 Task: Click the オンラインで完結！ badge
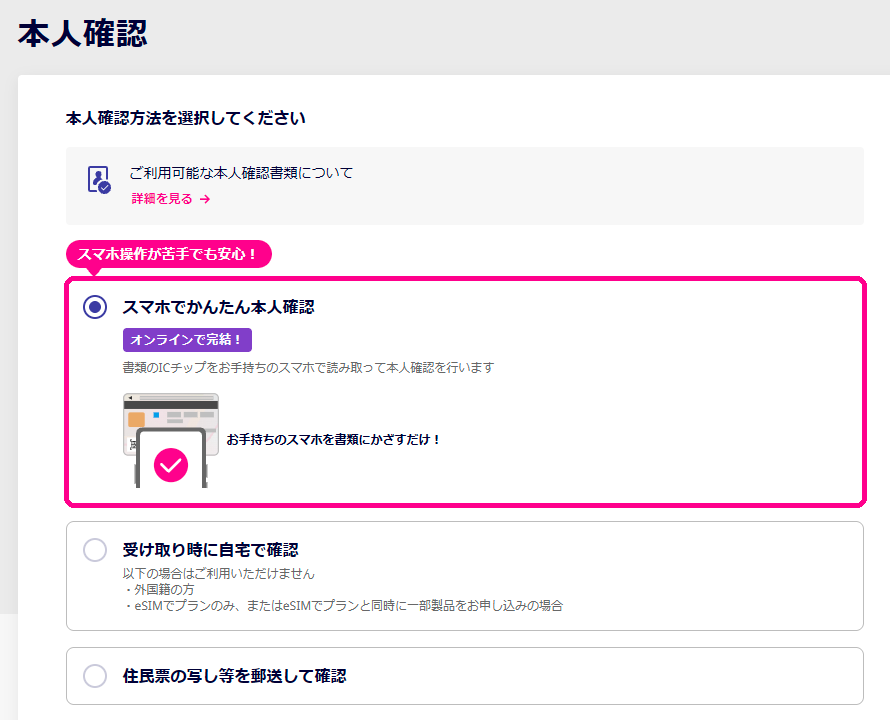click(187, 340)
